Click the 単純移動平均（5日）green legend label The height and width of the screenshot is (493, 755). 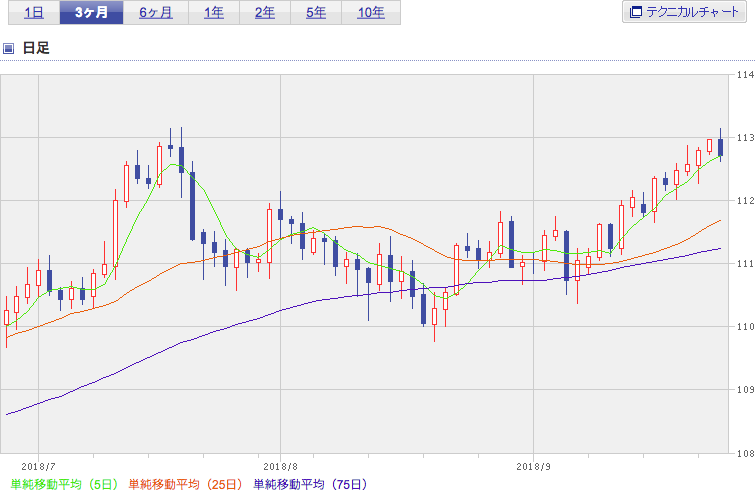64,484
